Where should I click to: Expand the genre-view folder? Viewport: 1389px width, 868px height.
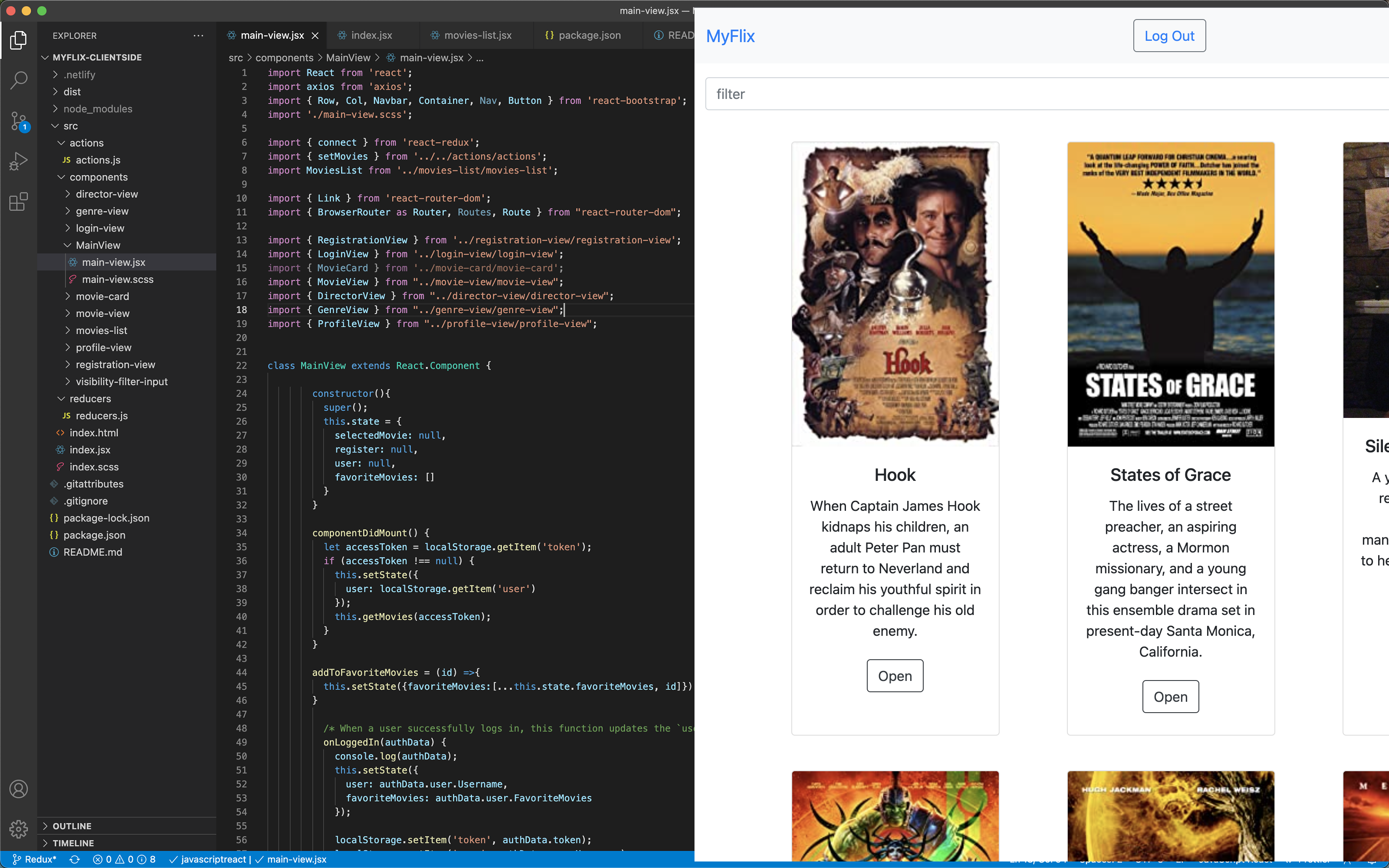[68, 211]
